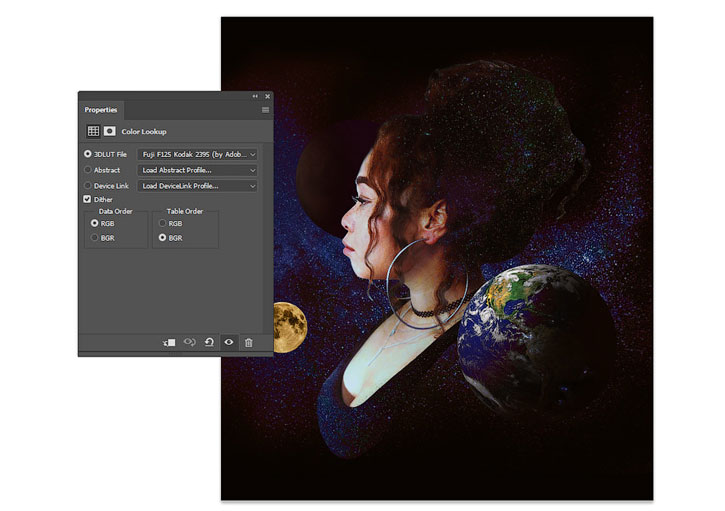The height and width of the screenshot is (511, 725).
Task: Select the 3DLUT File radio button
Action: click(x=87, y=154)
